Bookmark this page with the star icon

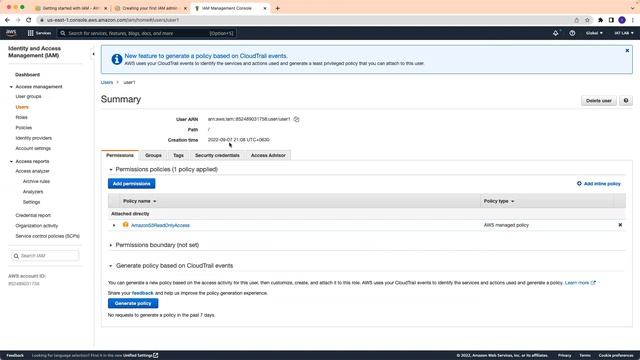pos(587,20)
